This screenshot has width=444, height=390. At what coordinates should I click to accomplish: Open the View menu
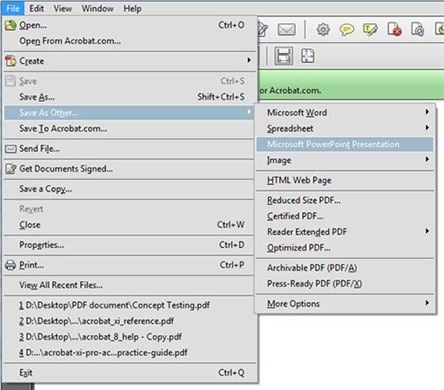coord(63,8)
